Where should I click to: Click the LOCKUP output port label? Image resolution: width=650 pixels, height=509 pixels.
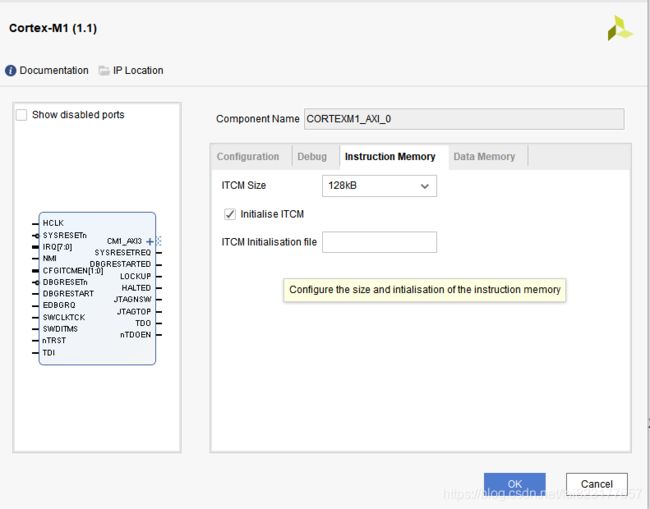tap(136, 276)
